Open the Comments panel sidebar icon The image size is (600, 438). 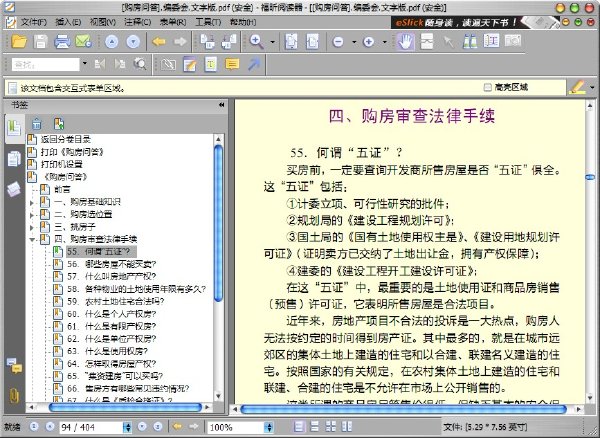pyautogui.click(x=14, y=366)
